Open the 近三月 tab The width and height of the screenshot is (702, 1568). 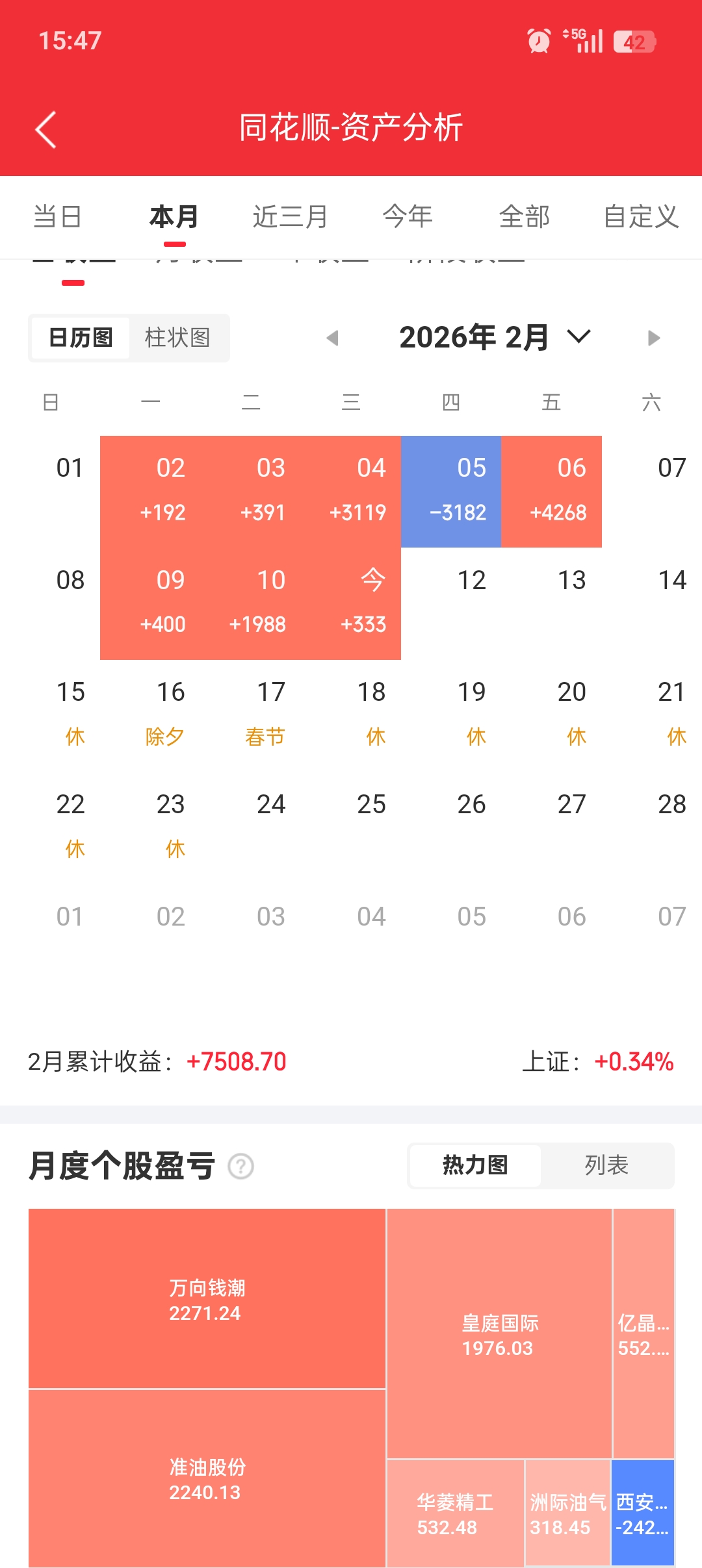[x=290, y=216]
